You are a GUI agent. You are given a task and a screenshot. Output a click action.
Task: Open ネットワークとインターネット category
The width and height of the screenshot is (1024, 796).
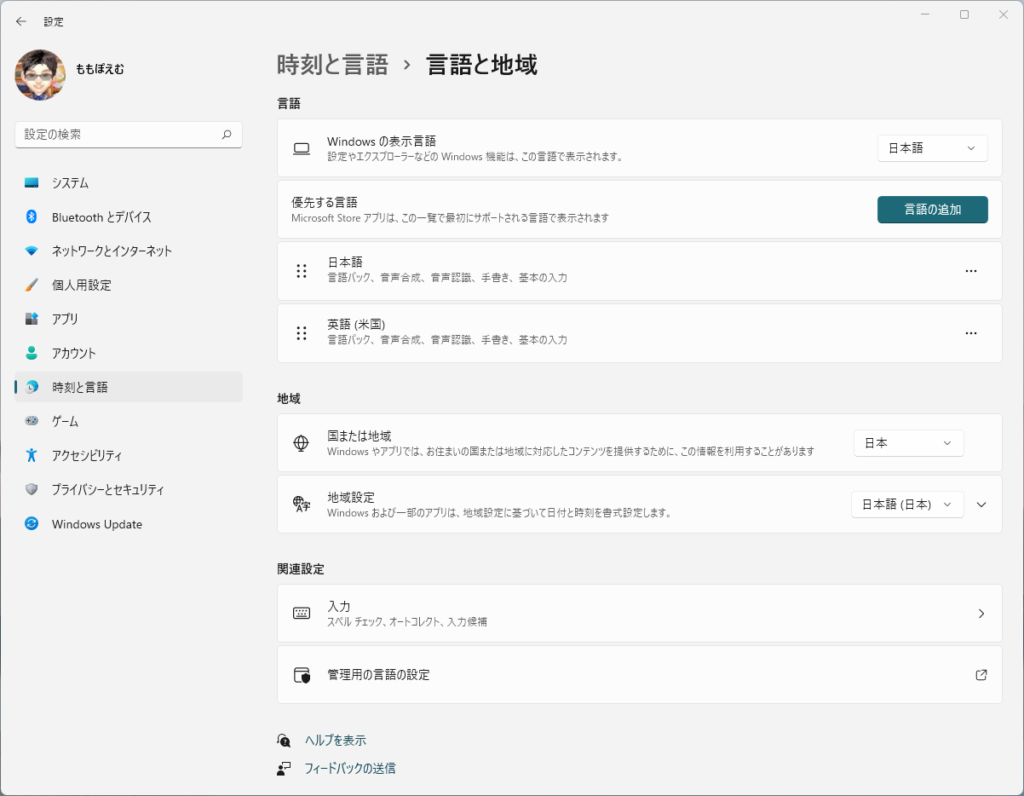(x=128, y=251)
